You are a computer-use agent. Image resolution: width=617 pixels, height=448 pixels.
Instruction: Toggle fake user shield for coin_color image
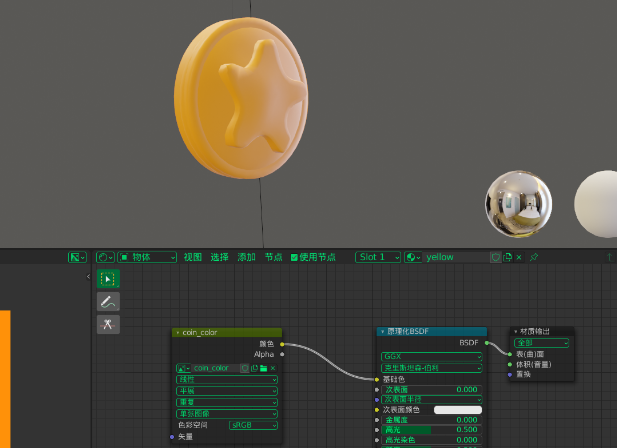(x=245, y=368)
